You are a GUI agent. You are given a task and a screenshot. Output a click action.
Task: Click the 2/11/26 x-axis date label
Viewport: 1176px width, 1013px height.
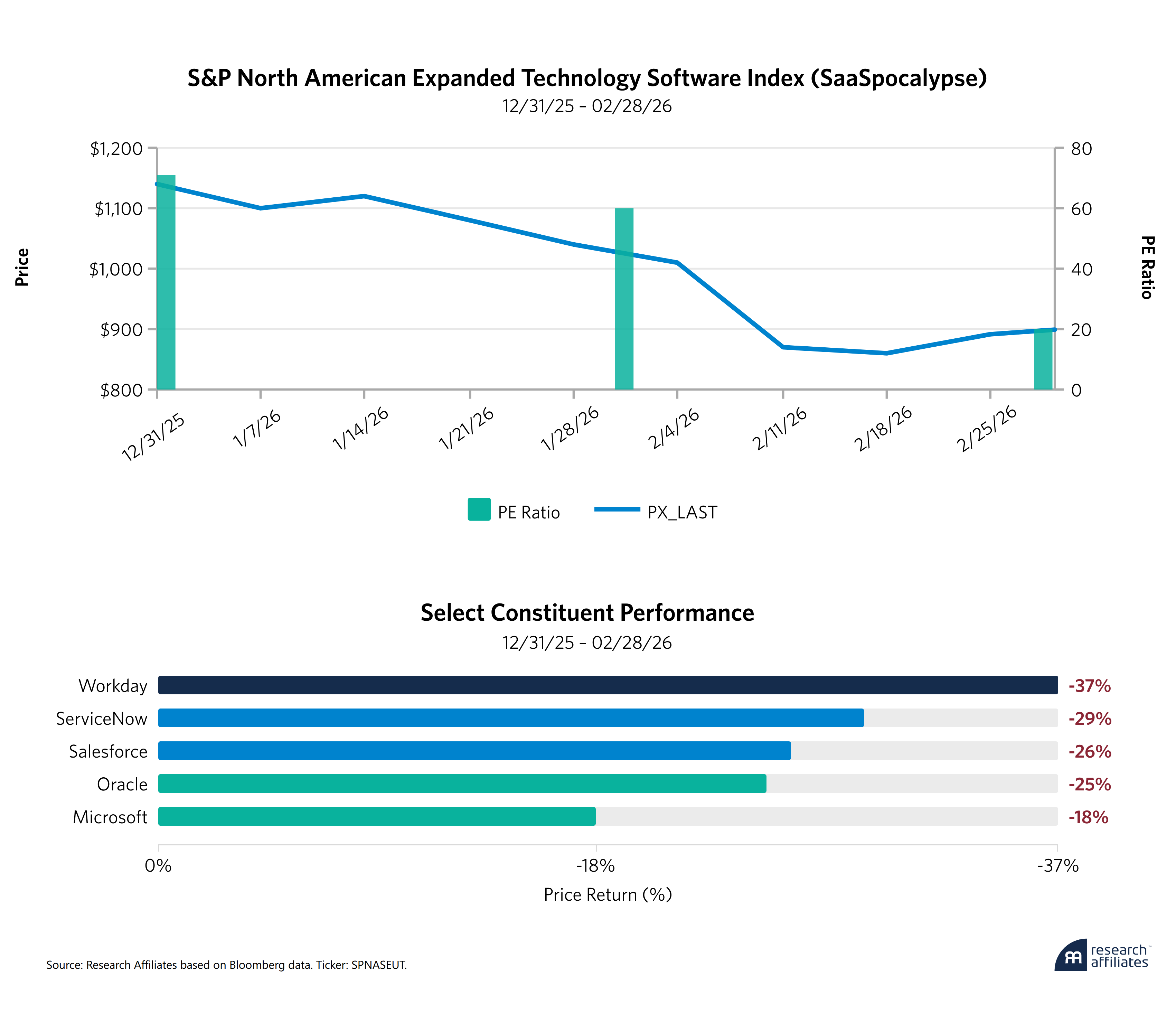[779, 429]
